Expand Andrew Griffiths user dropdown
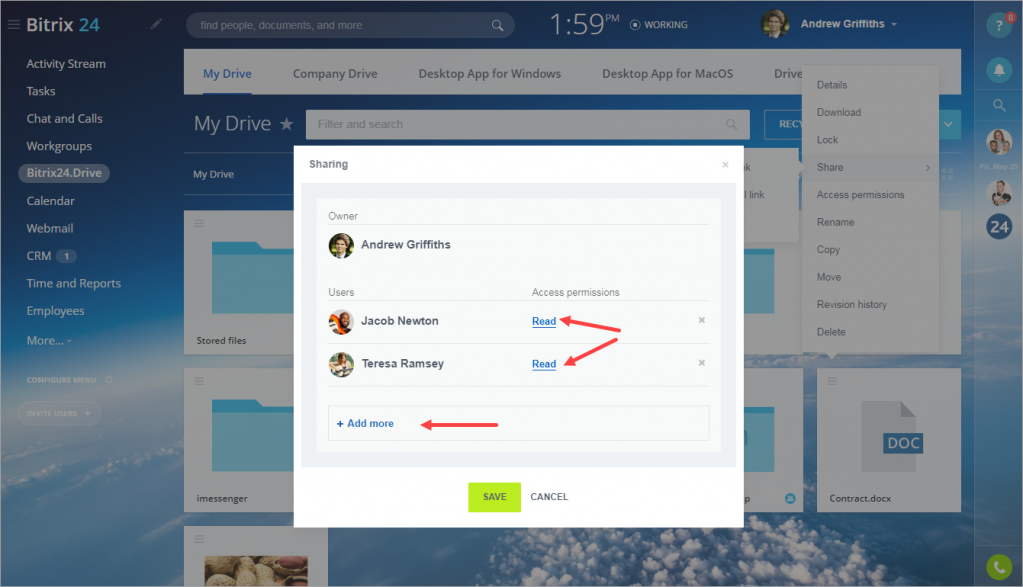The height and width of the screenshot is (587, 1023). coord(894,25)
